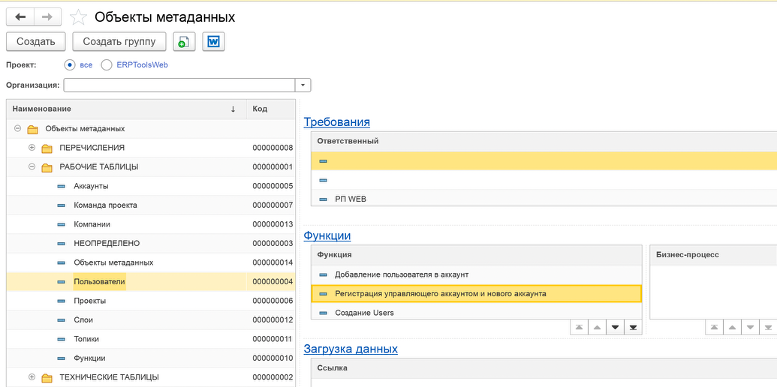778x388 pixels.
Task: Select Объекты метаданных item with code 000000014
Action: 151,263
